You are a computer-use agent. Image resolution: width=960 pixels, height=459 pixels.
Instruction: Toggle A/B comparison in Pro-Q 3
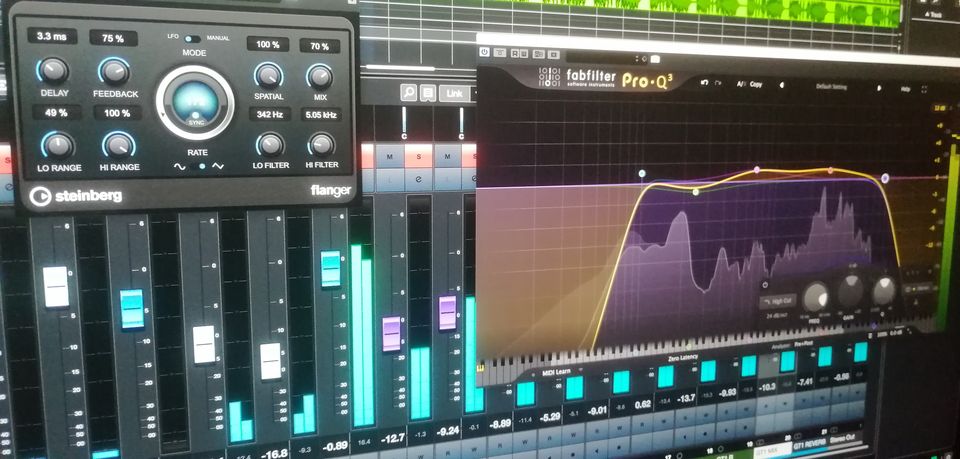pyautogui.click(x=740, y=83)
